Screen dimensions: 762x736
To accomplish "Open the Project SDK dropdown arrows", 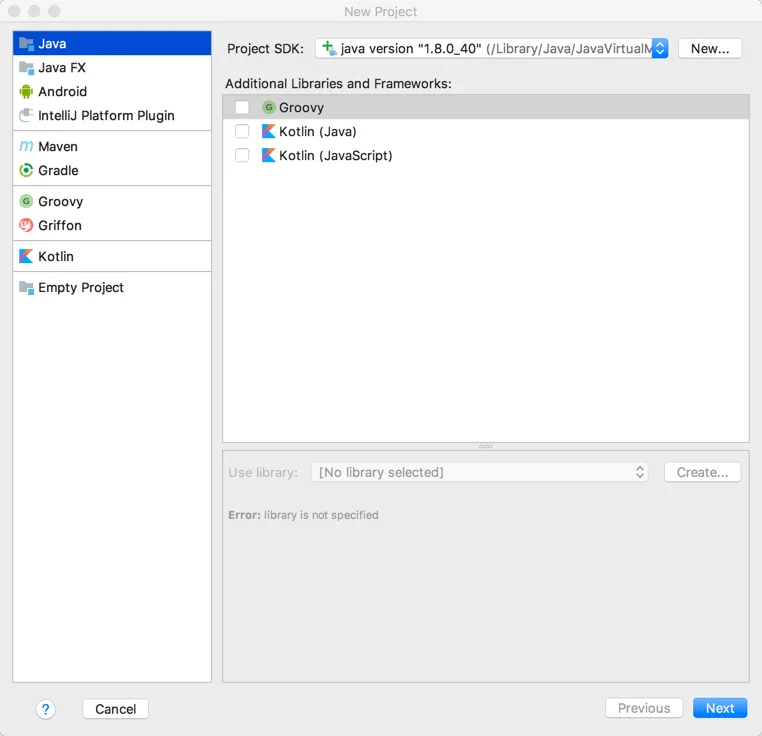I will click(x=660, y=49).
